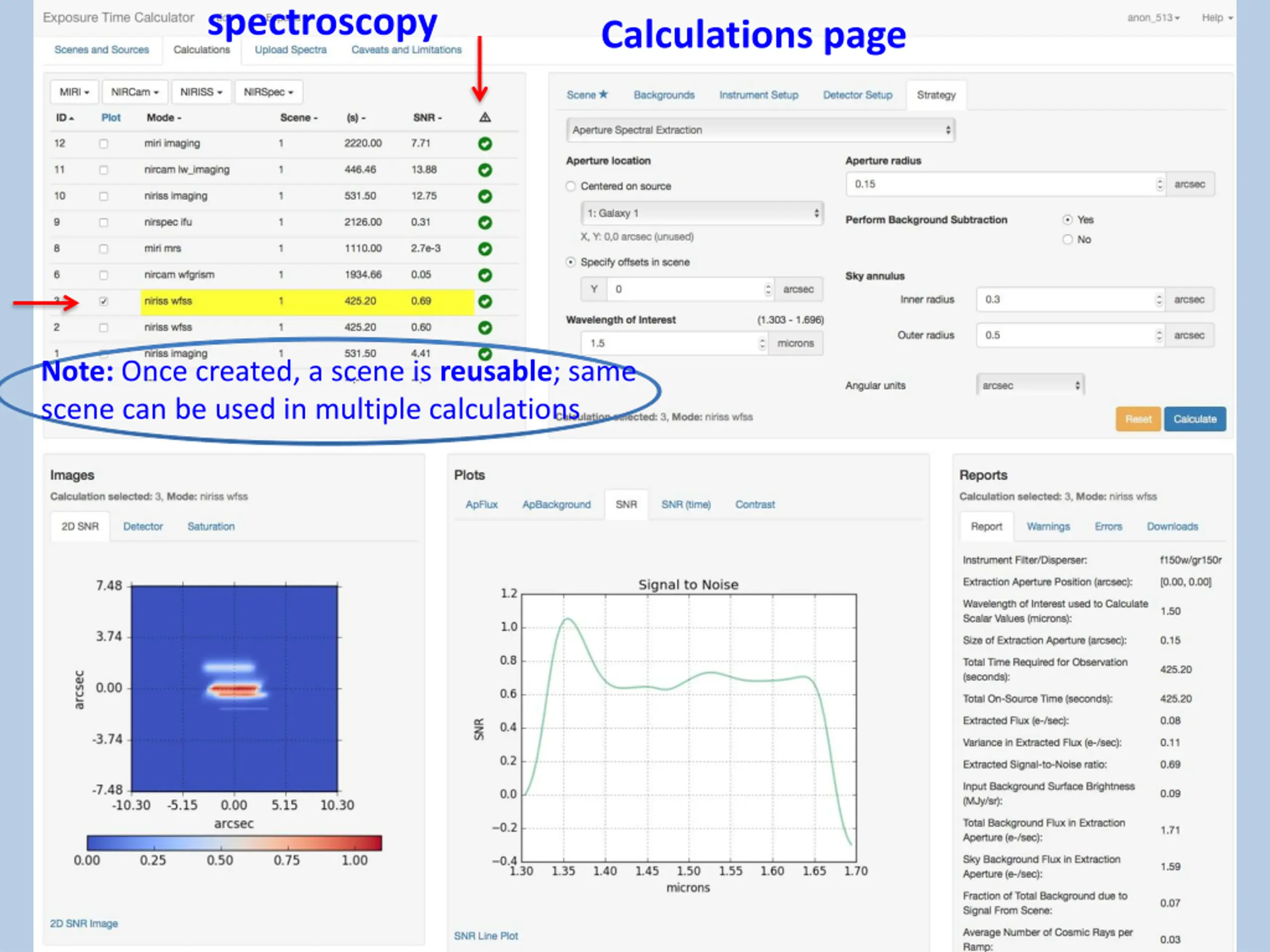Open Warnings report tab
Image resolution: width=1270 pixels, height=952 pixels.
(x=1048, y=526)
